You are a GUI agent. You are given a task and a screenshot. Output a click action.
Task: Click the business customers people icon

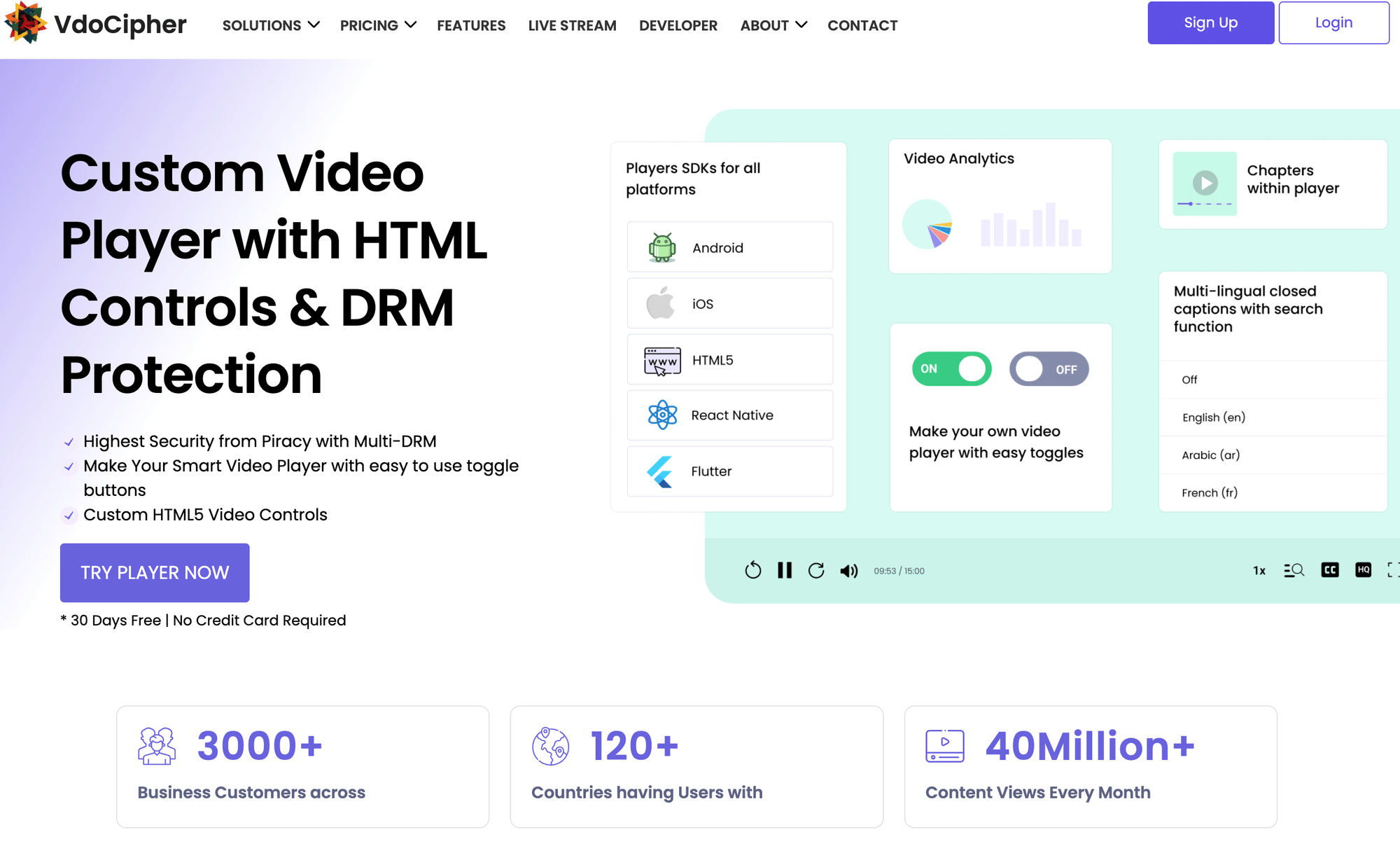click(x=157, y=745)
